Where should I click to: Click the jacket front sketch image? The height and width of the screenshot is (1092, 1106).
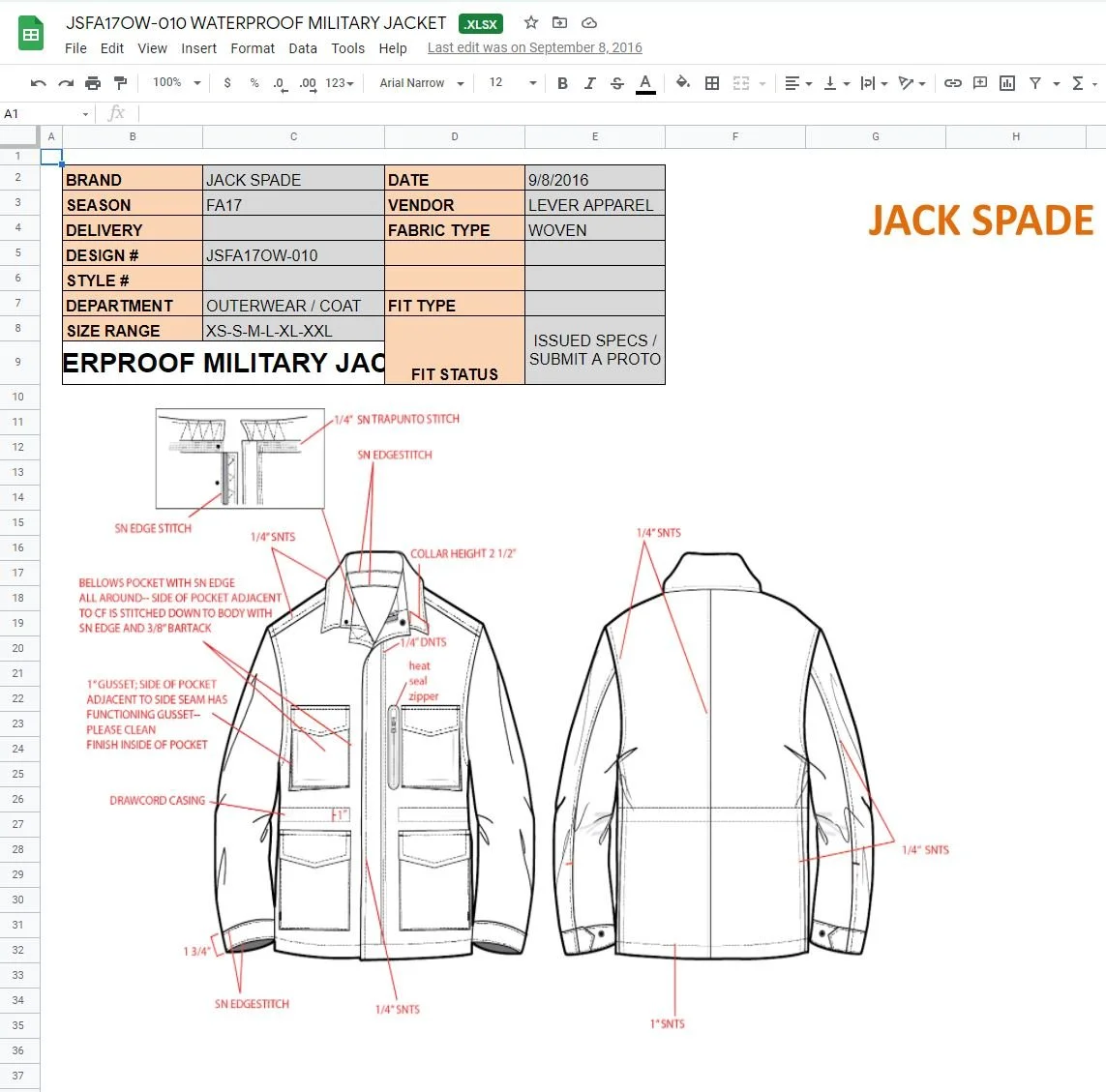tap(374, 754)
